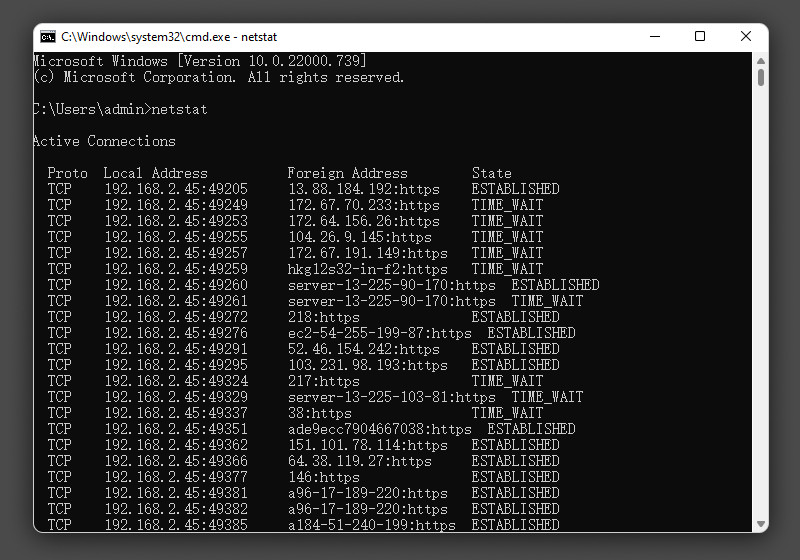The height and width of the screenshot is (560, 800).
Task: Click foreign address 172.64.156.26:https
Action: (x=364, y=221)
